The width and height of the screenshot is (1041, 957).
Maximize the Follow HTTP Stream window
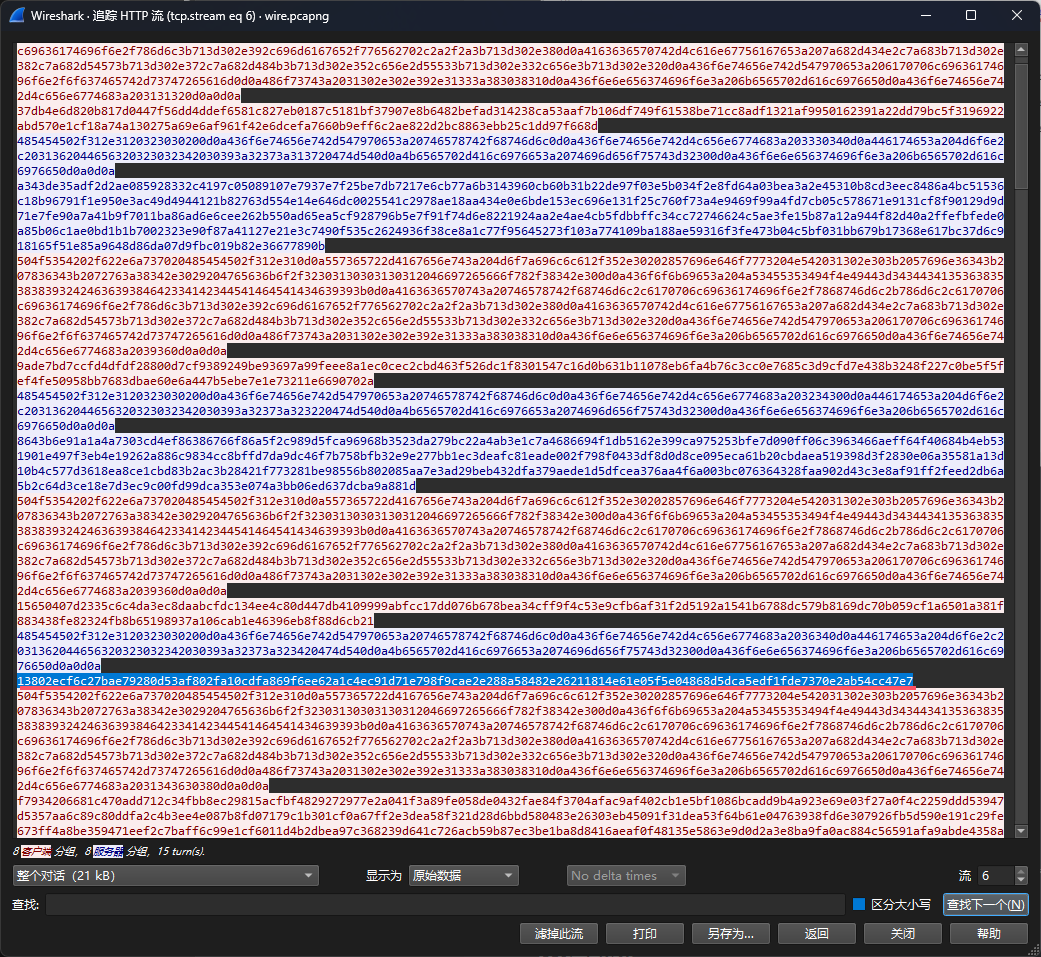coord(971,16)
